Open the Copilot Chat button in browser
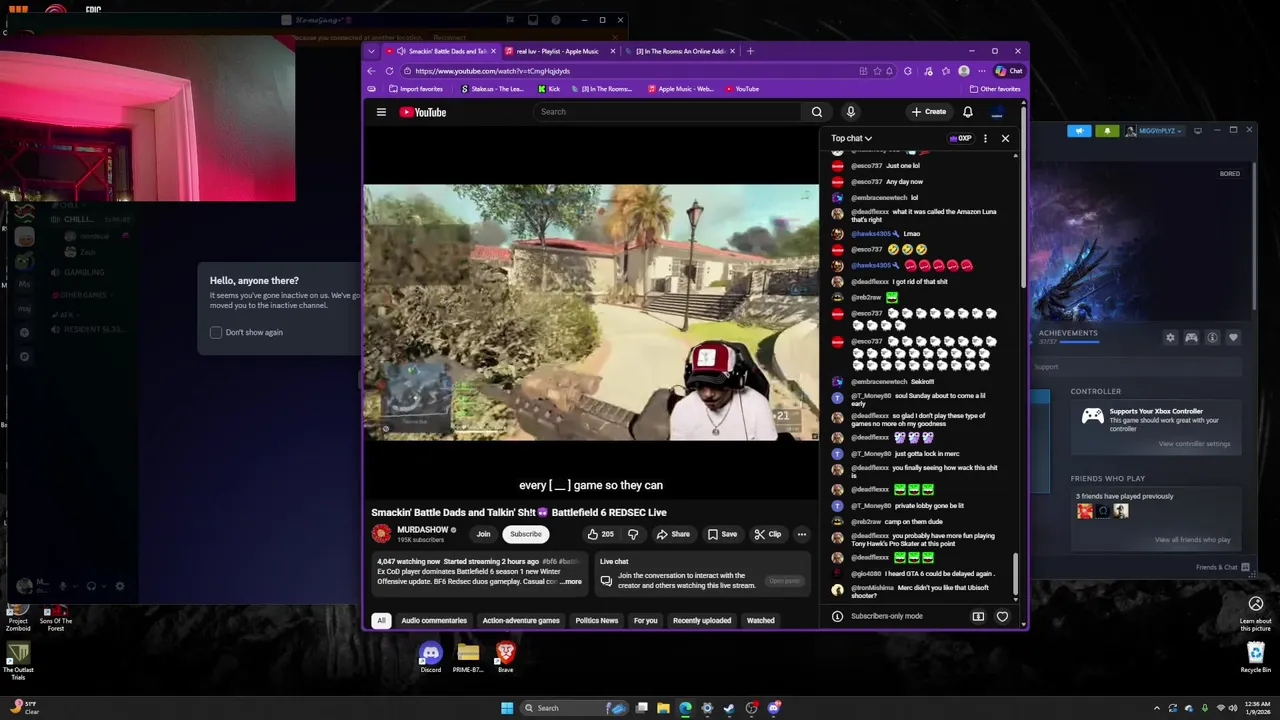Image resolution: width=1280 pixels, height=720 pixels. (x=1008, y=71)
